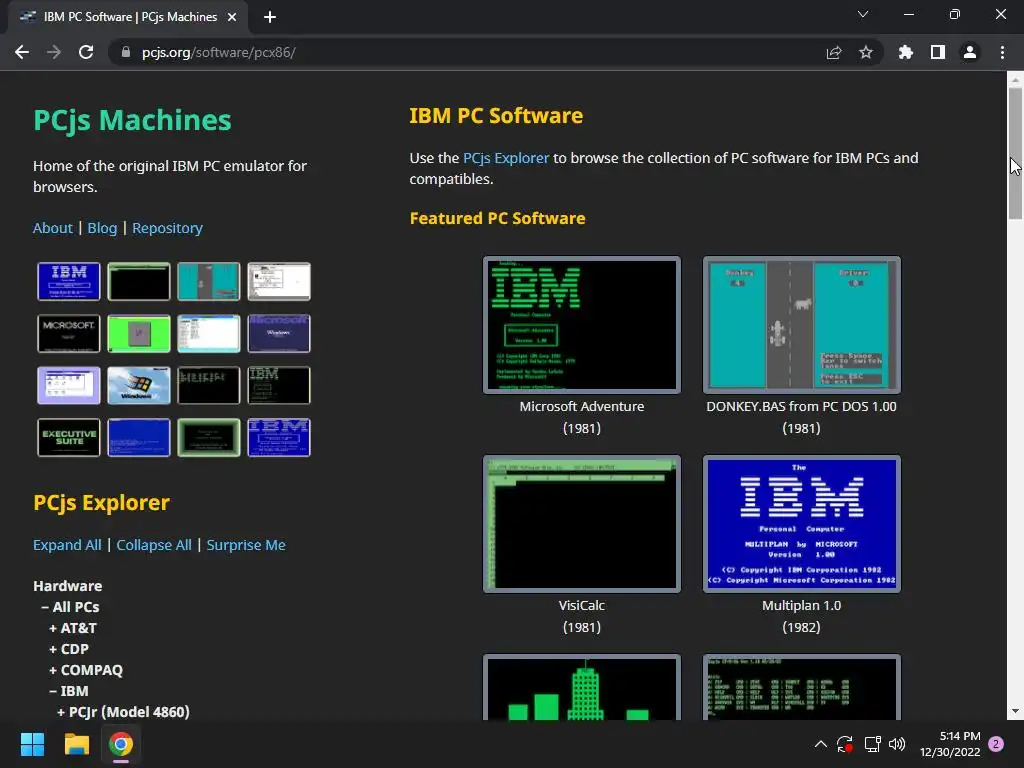
Task: Close the IBM PC Software tab
Action: [232, 17]
